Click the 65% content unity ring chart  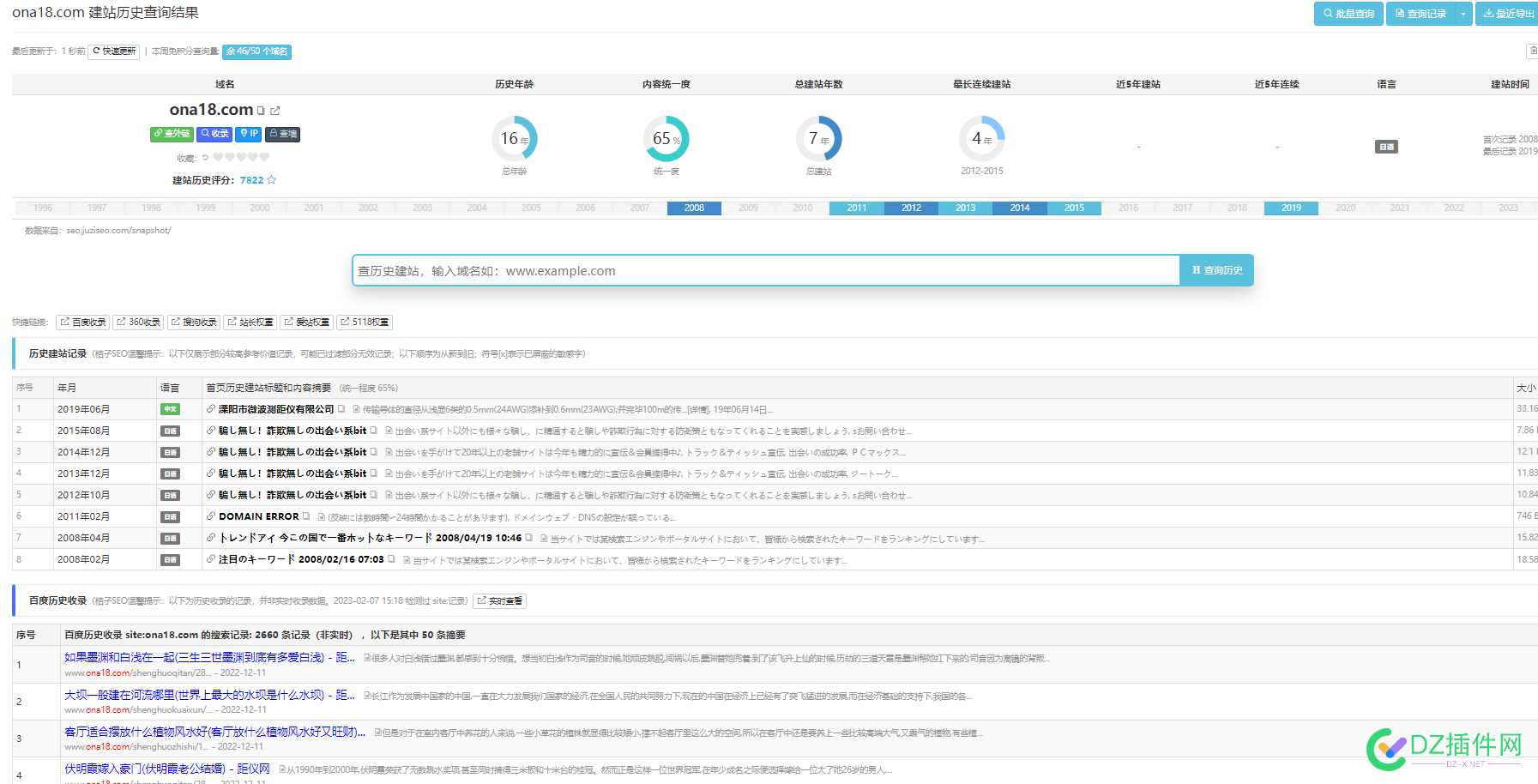coord(666,139)
